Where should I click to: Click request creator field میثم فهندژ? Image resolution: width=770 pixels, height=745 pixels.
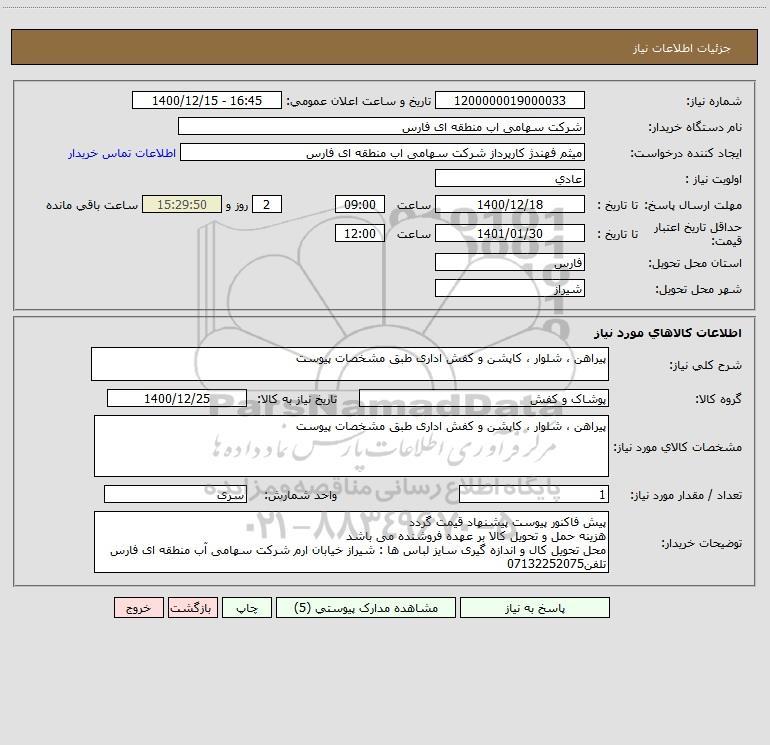(x=382, y=152)
